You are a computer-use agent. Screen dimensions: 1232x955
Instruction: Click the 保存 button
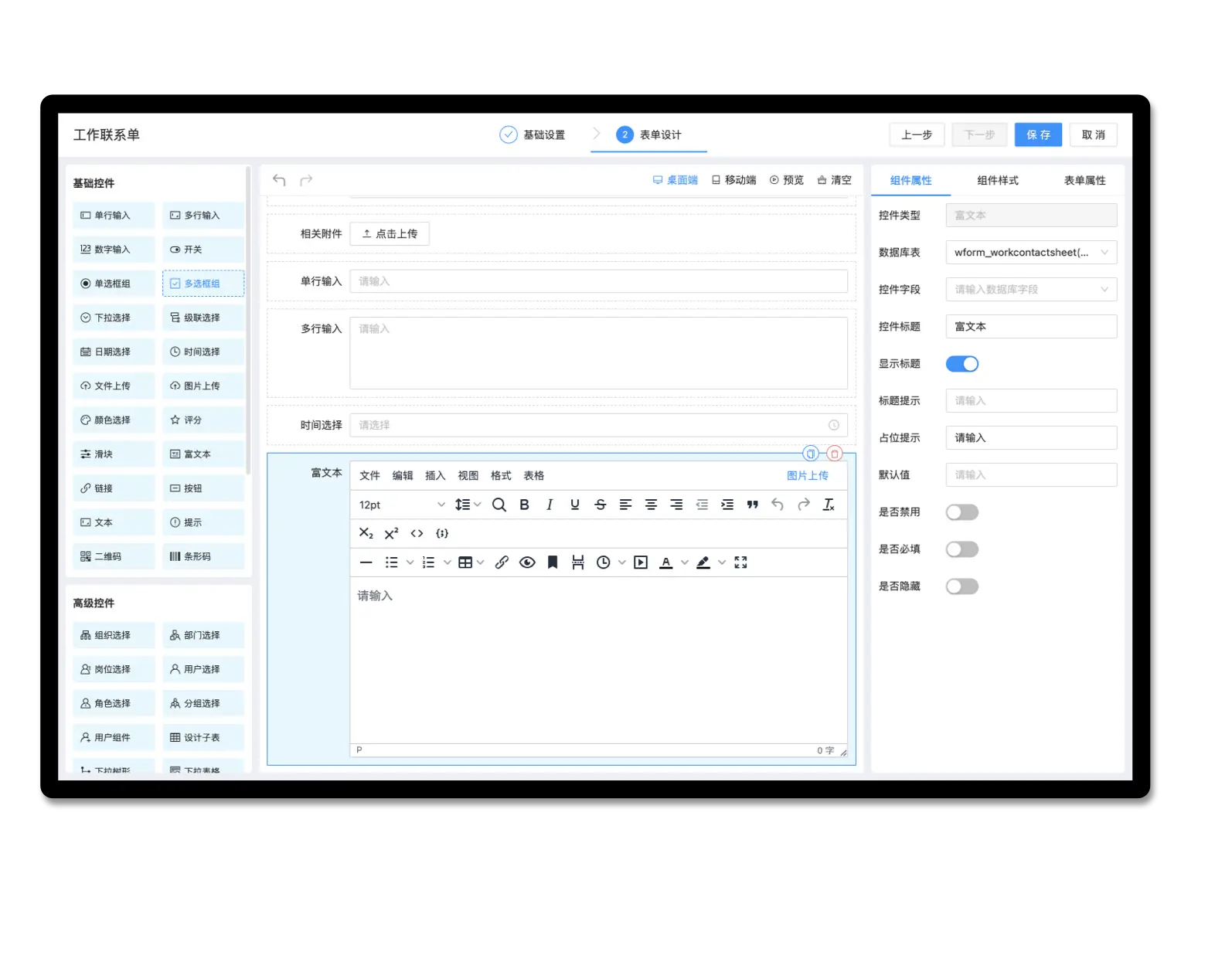[1038, 134]
